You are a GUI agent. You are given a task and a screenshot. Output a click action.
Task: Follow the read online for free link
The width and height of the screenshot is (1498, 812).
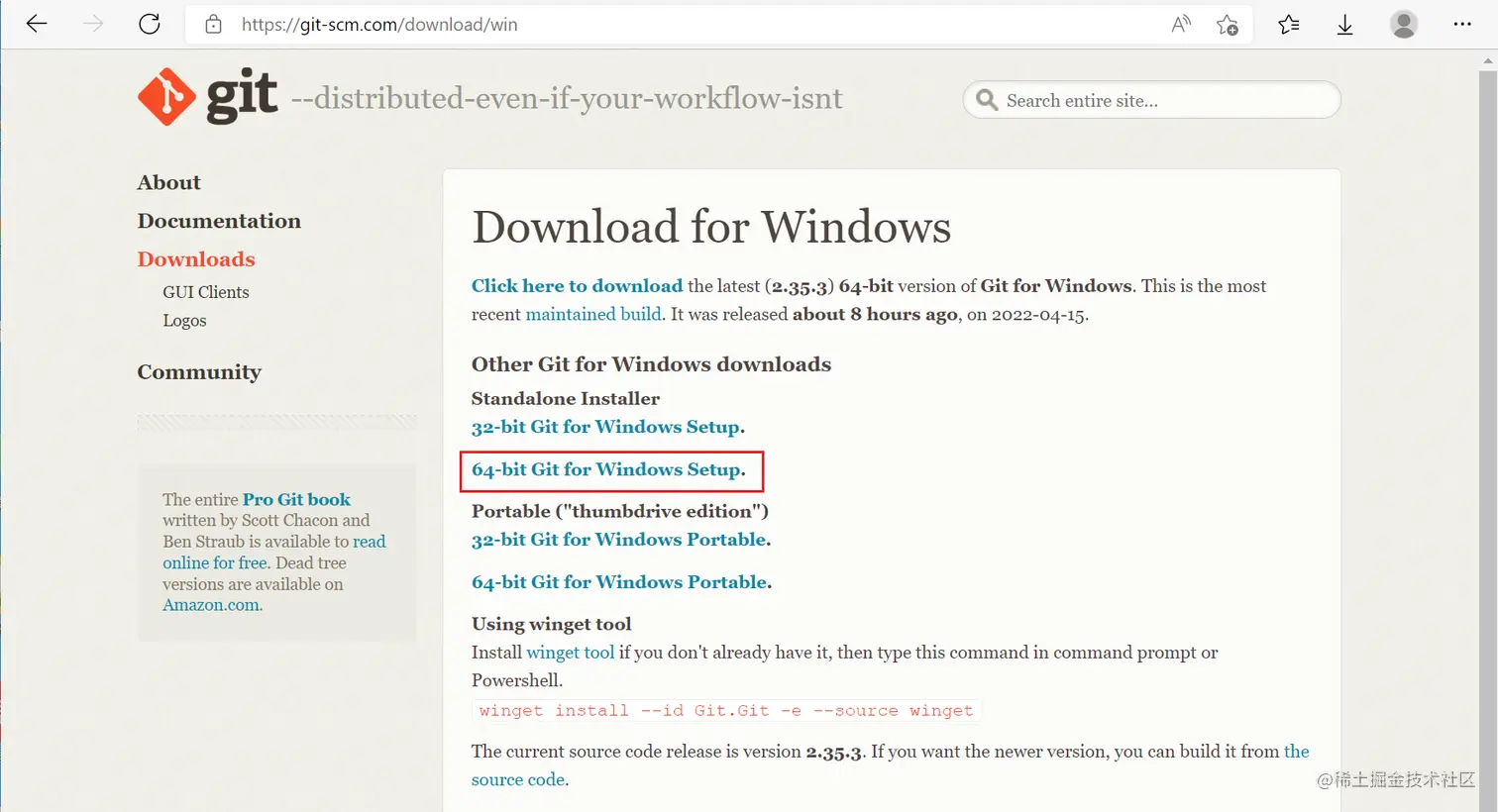click(215, 562)
